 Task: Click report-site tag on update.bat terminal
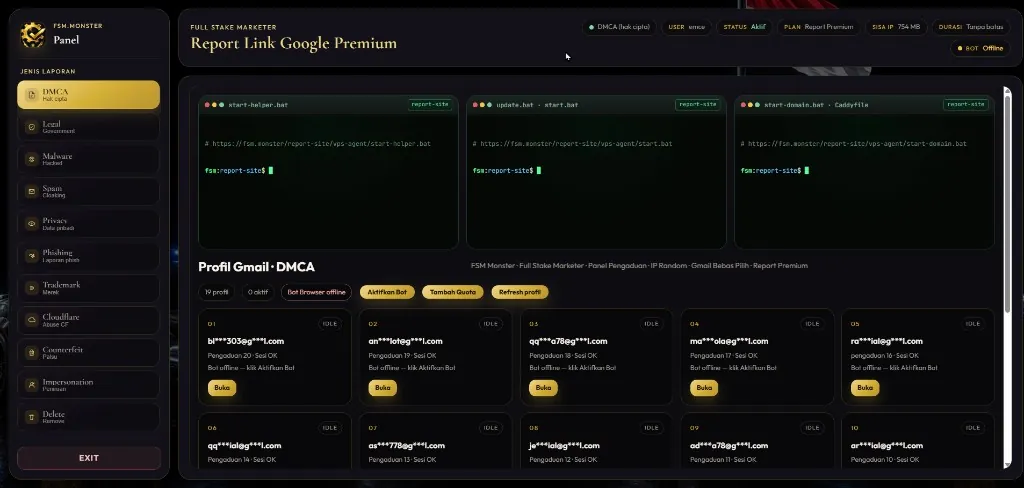point(697,105)
